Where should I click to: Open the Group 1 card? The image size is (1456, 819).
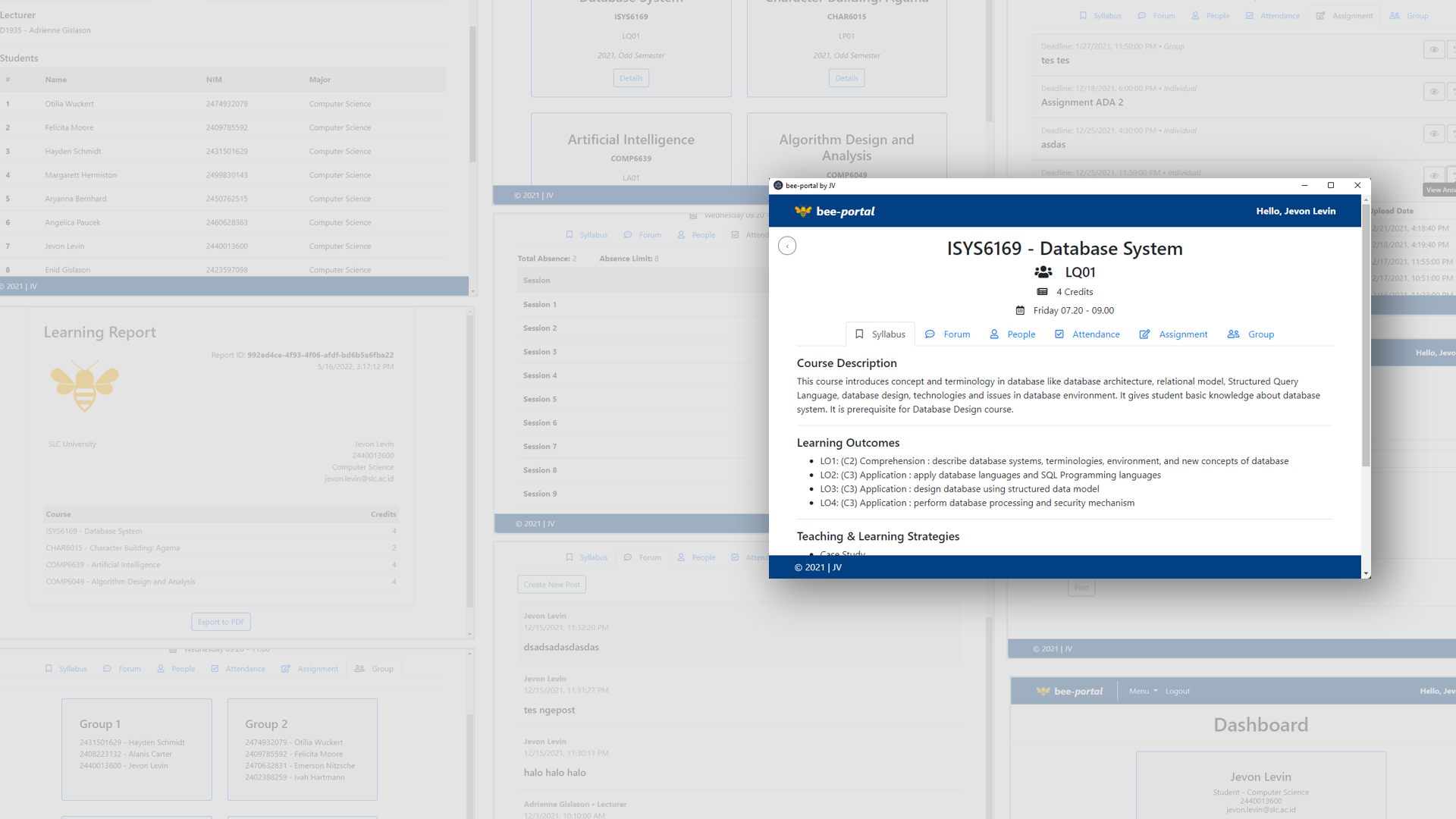click(x=136, y=749)
